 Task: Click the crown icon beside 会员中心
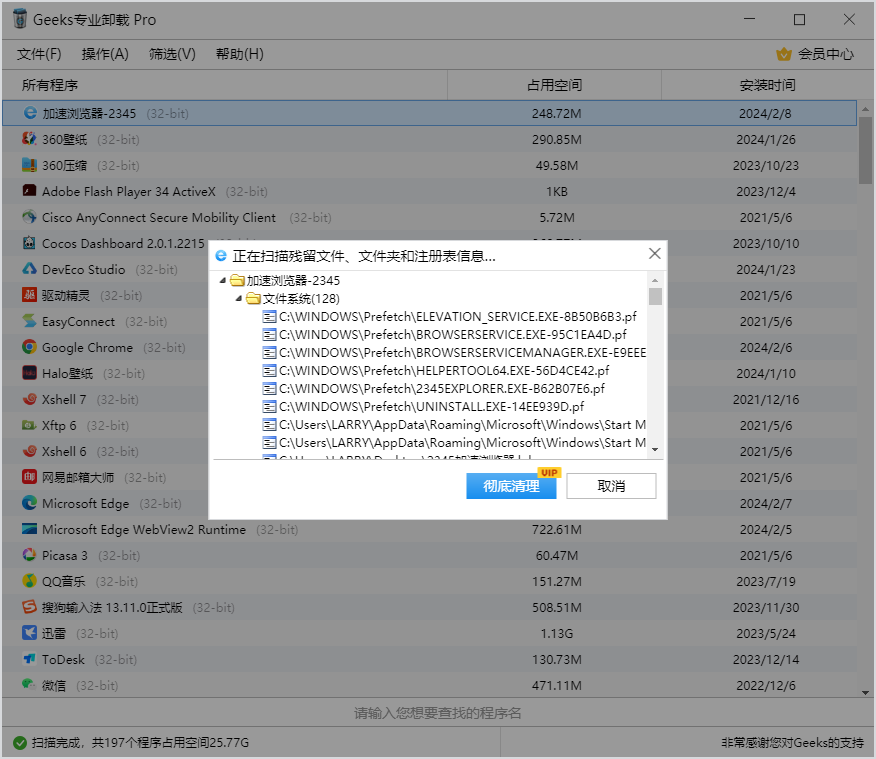point(784,54)
